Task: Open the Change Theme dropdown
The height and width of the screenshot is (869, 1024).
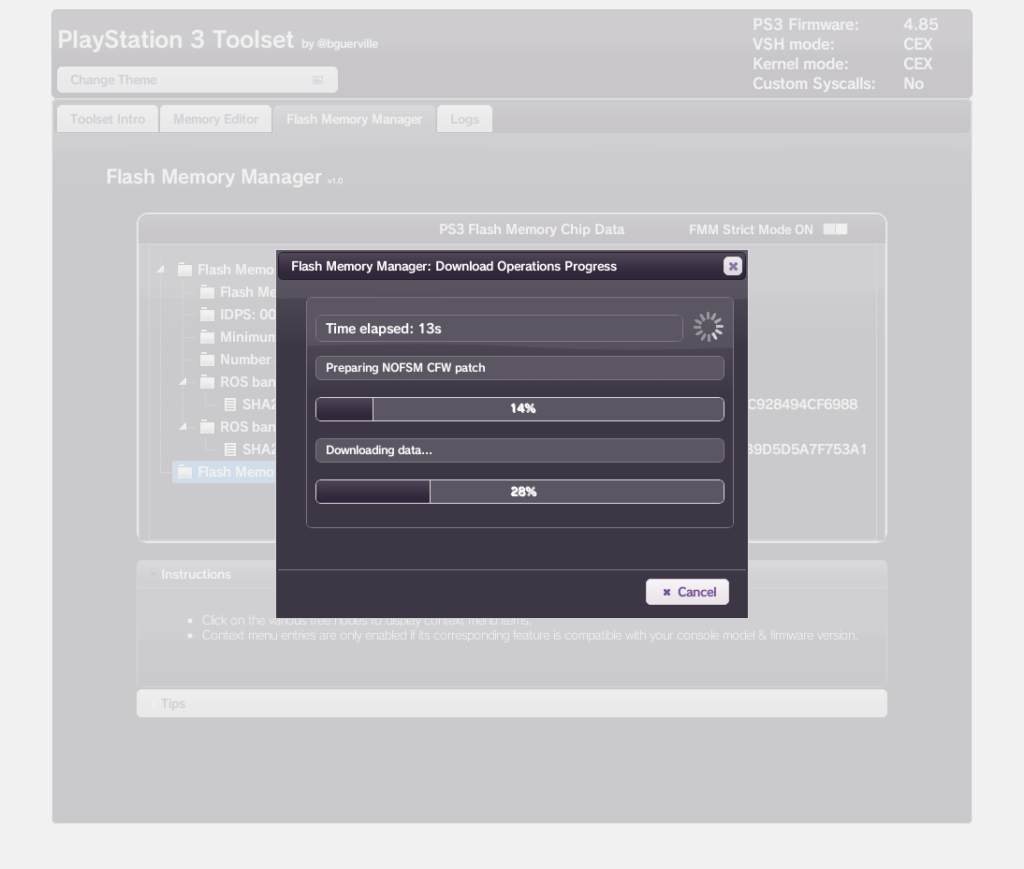Action: 197,80
